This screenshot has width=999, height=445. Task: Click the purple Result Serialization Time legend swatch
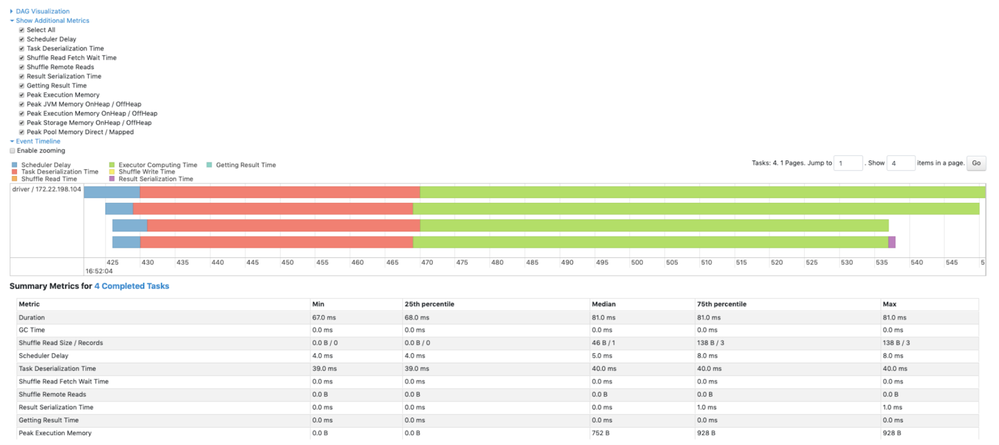point(112,179)
